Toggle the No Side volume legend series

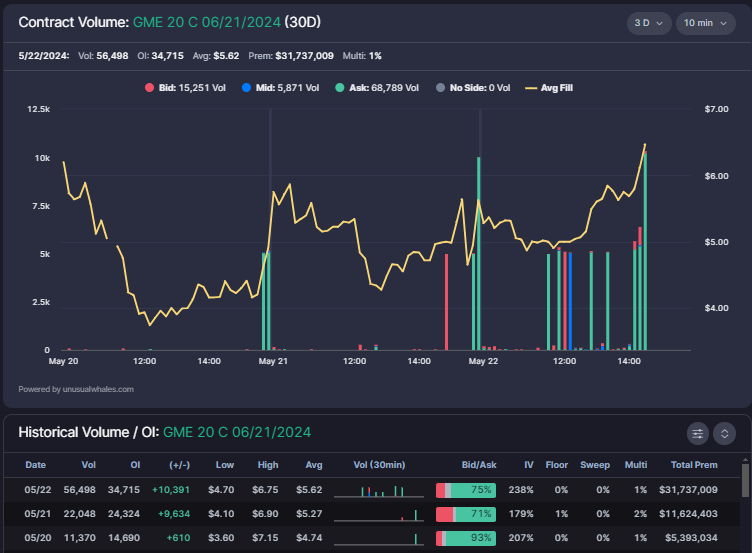[x=473, y=88]
